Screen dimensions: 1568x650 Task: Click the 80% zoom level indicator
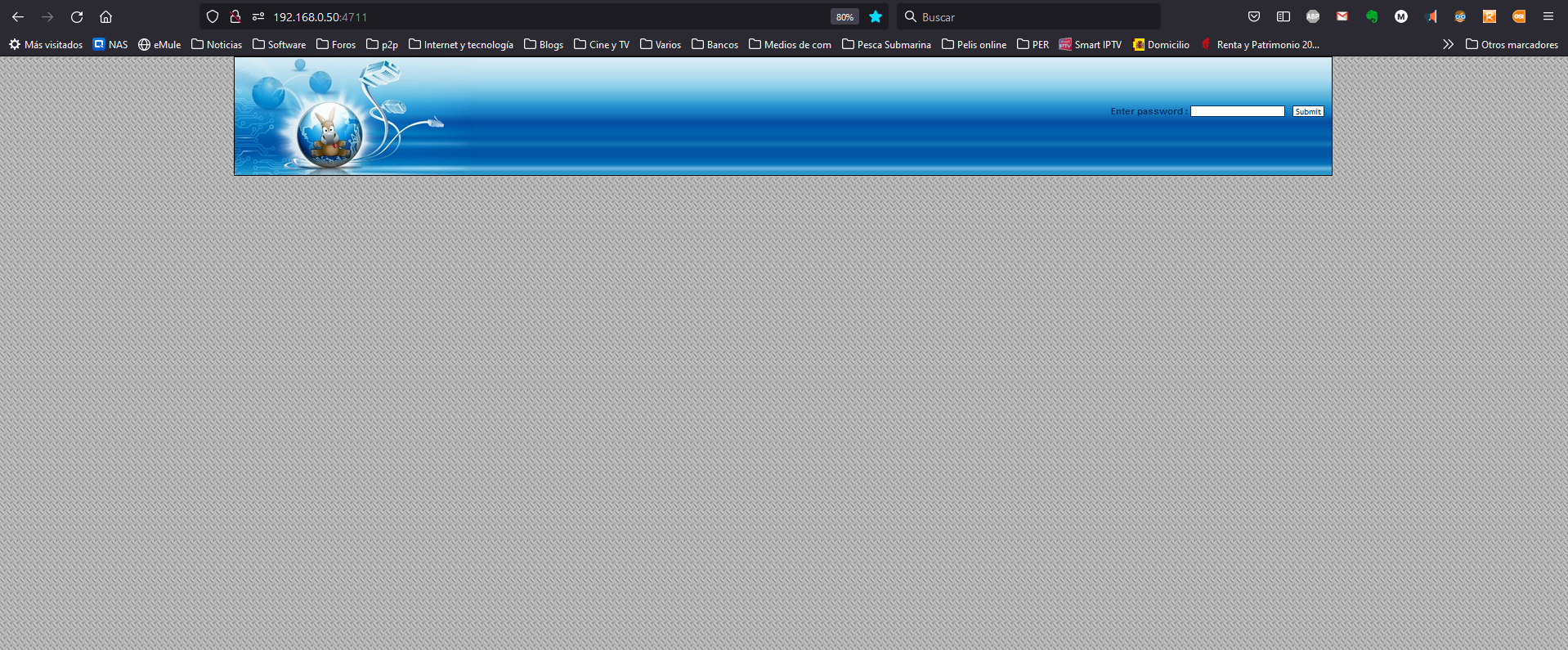point(844,16)
